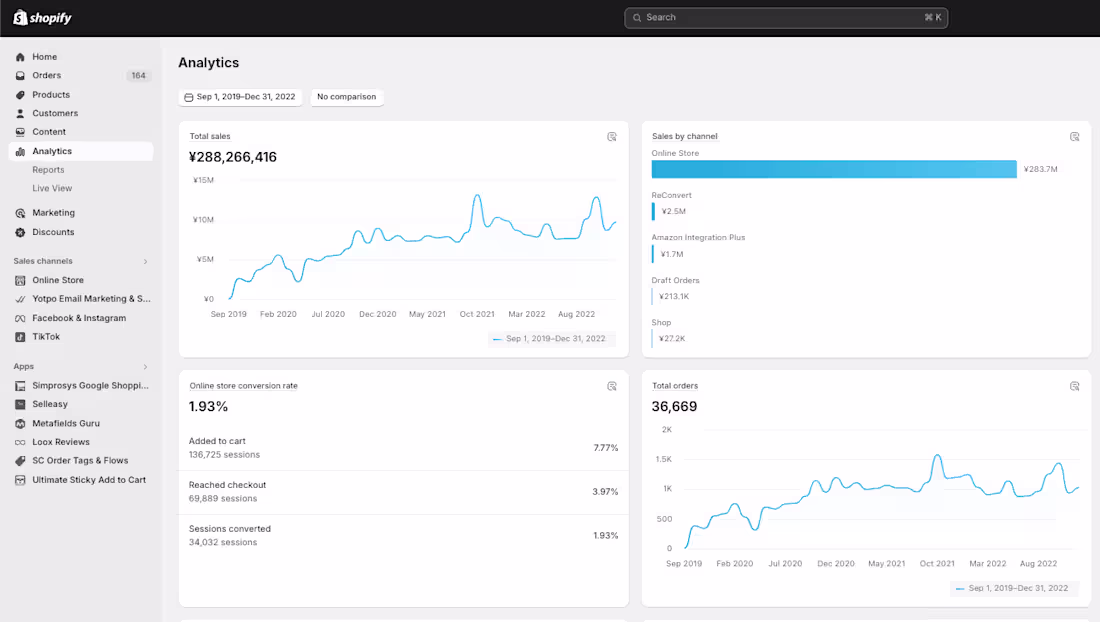This screenshot has height=622, width=1100.
Task: Click the Total sales title link
Action: click(x=210, y=137)
